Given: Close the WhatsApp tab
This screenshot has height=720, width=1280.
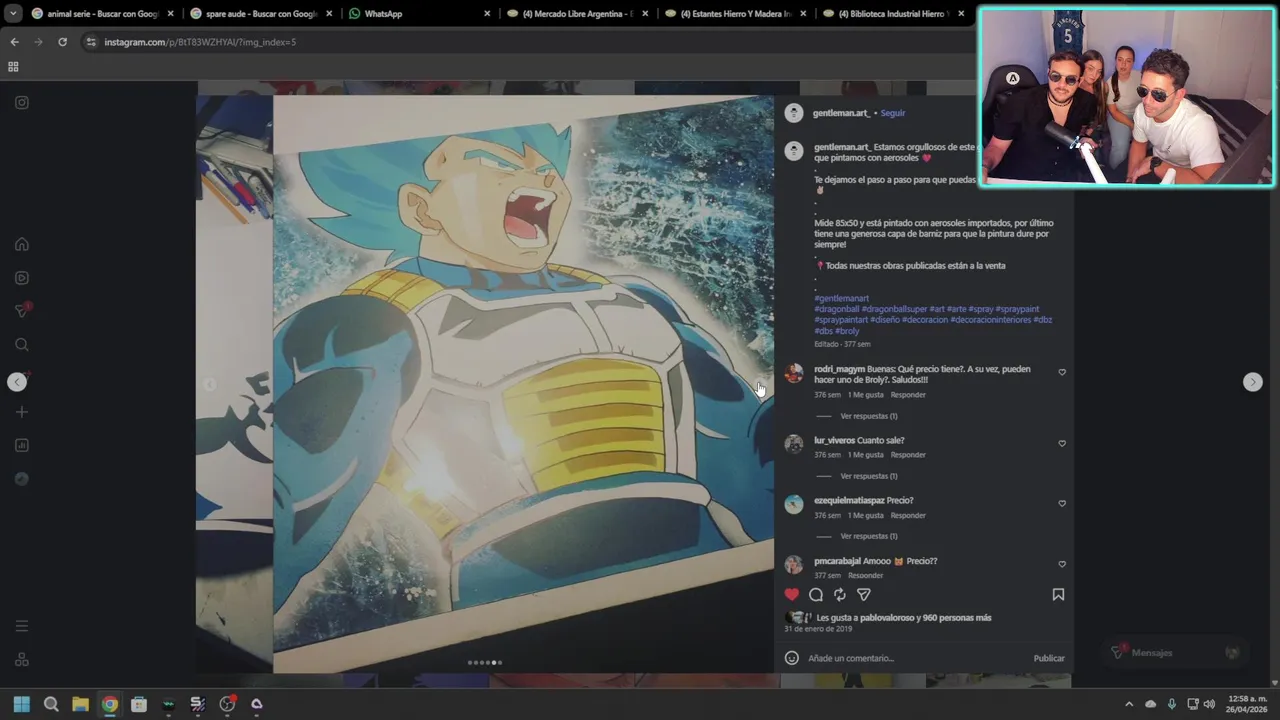Looking at the screenshot, I should 487,14.
